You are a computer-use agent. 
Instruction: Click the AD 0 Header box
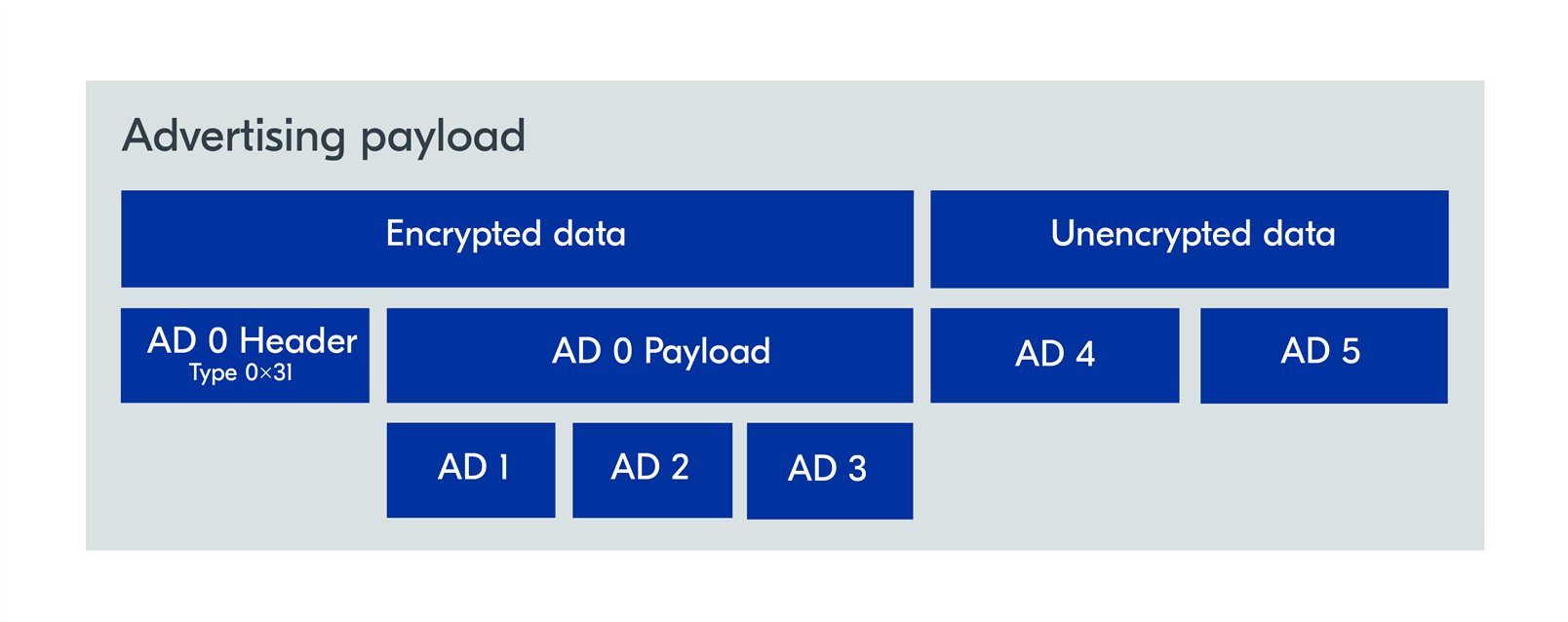245,355
